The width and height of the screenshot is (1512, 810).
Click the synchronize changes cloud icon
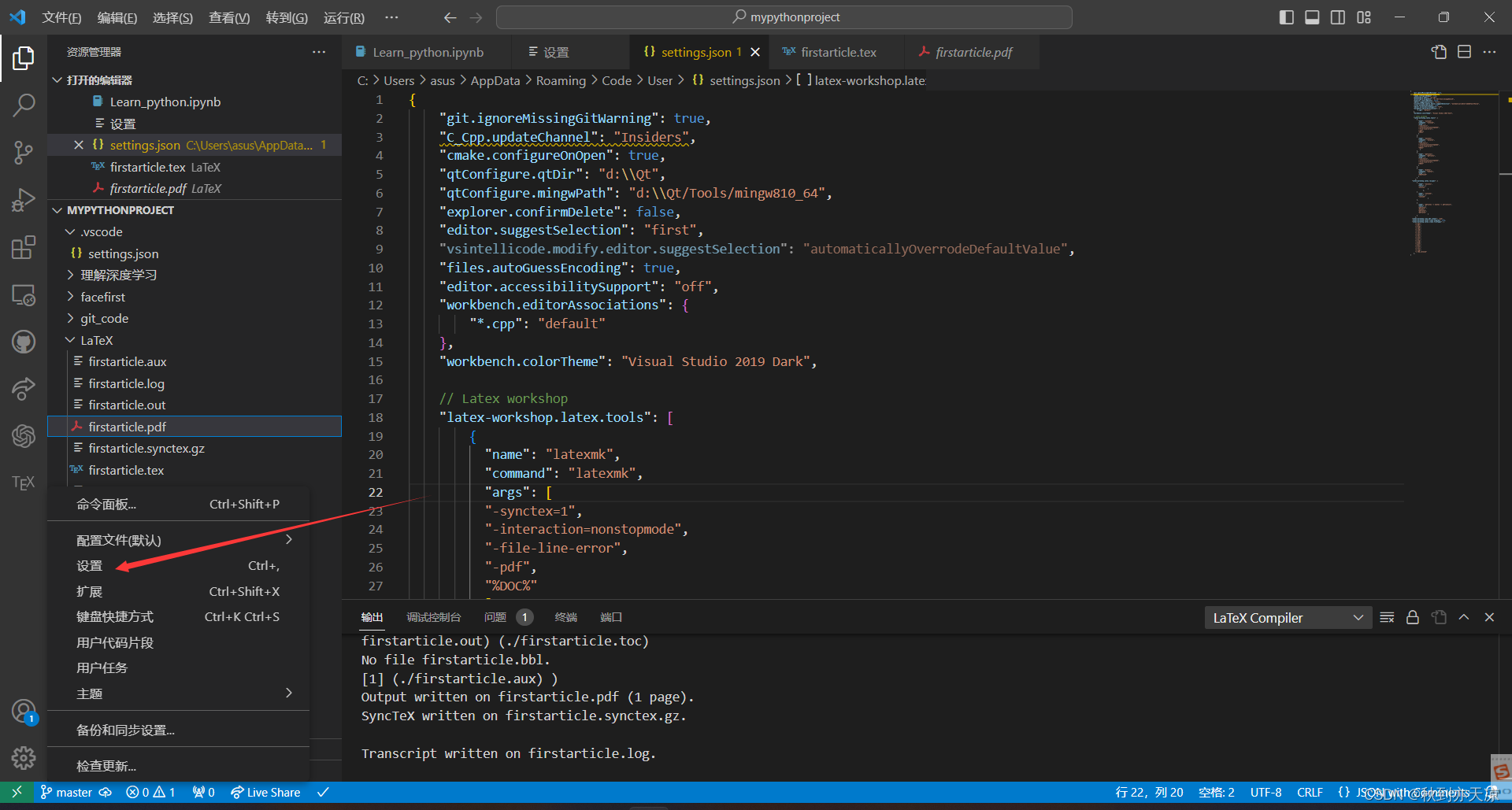(105, 792)
